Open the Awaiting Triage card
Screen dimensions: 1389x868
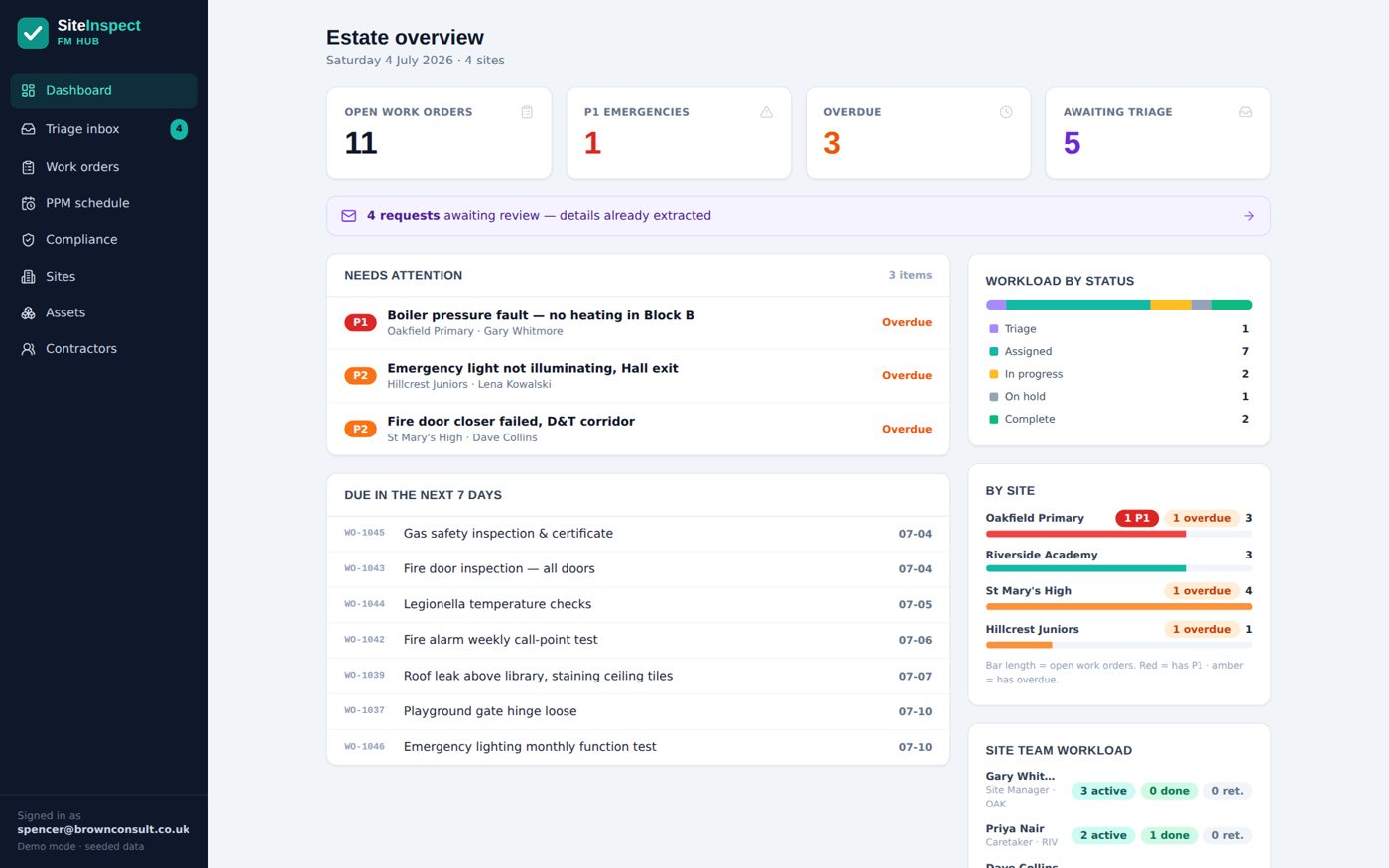click(1158, 133)
